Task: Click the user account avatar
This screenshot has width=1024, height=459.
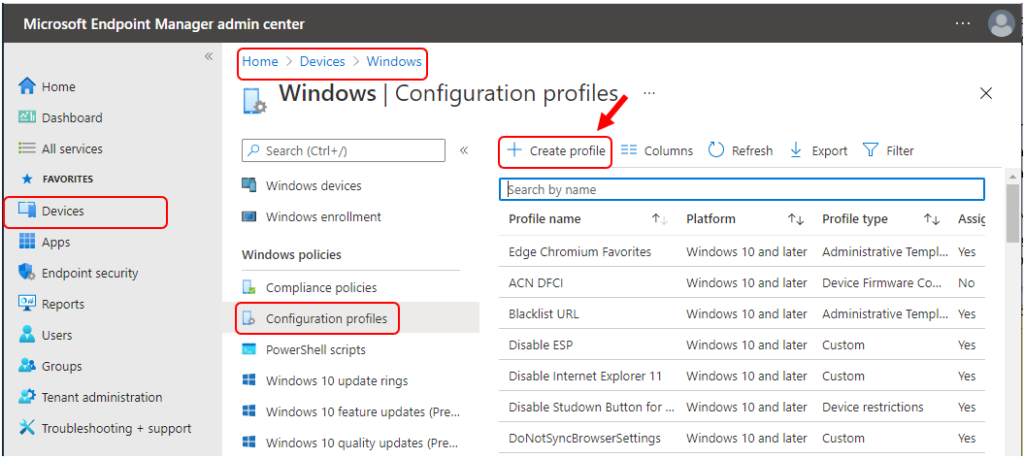Action: pos(1001,24)
